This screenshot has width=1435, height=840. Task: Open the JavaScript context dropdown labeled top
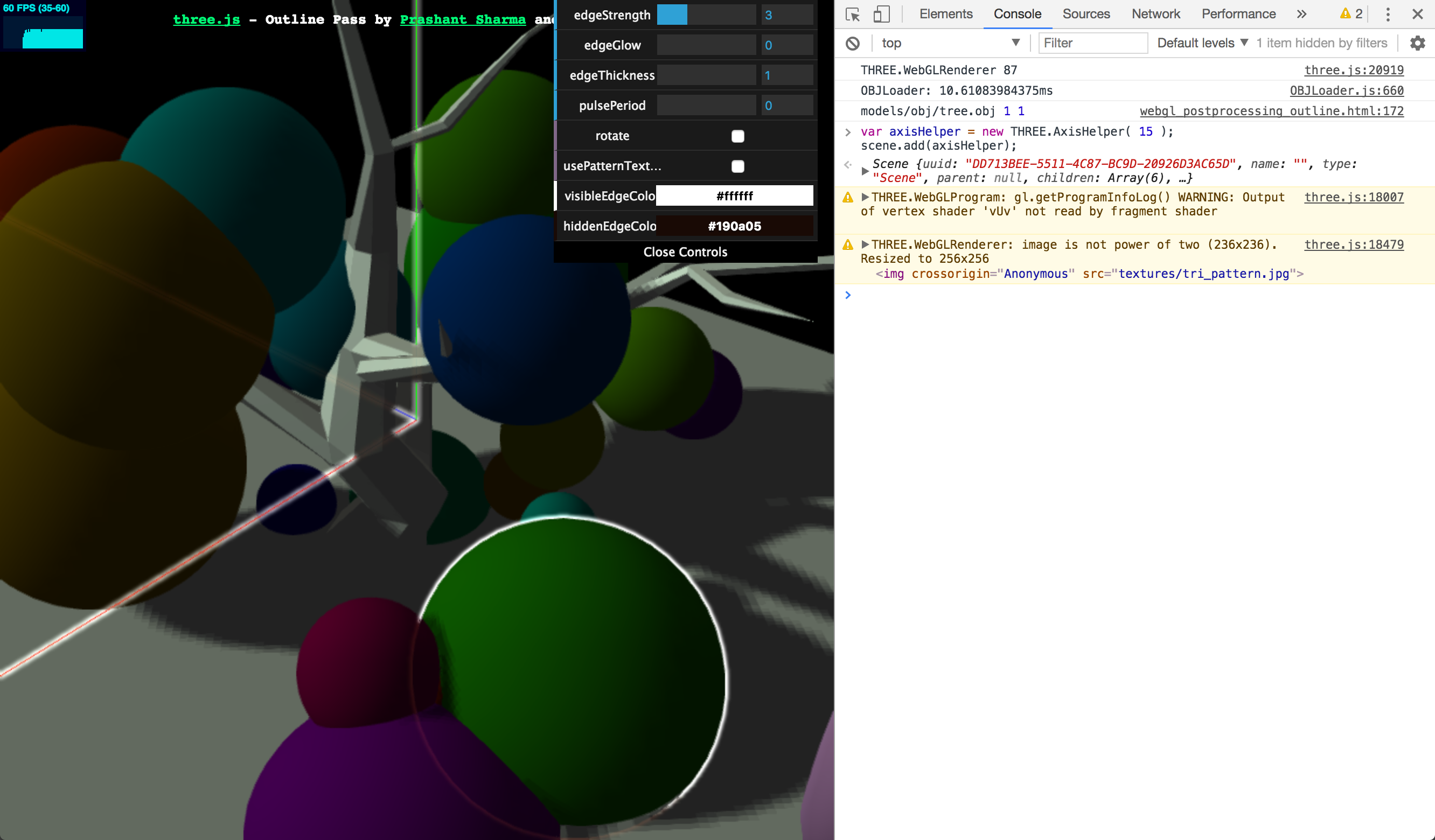pyautogui.click(x=950, y=43)
